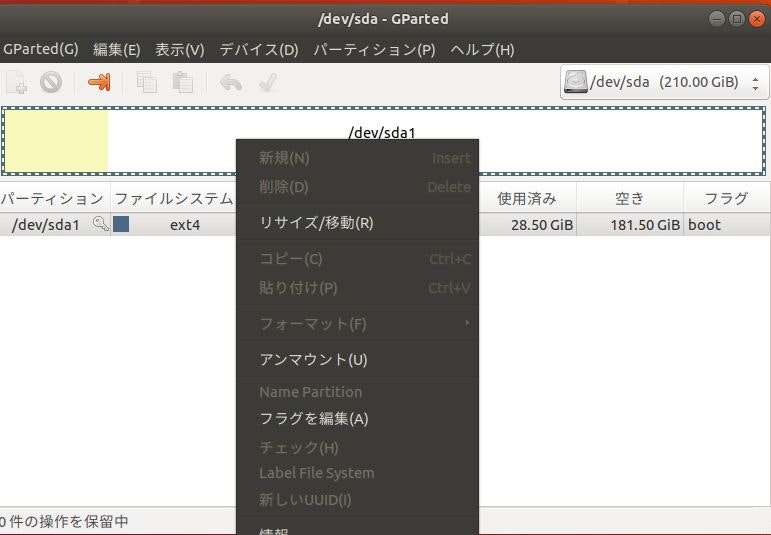Open the パーティション(P) menu
Viewport: 771px width, 535px height.
tap(374, 49)
